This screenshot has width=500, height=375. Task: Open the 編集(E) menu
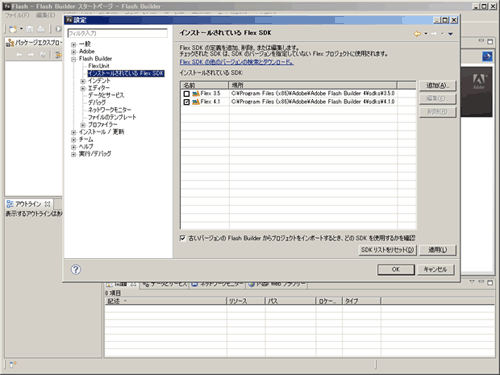coord(45,15)
